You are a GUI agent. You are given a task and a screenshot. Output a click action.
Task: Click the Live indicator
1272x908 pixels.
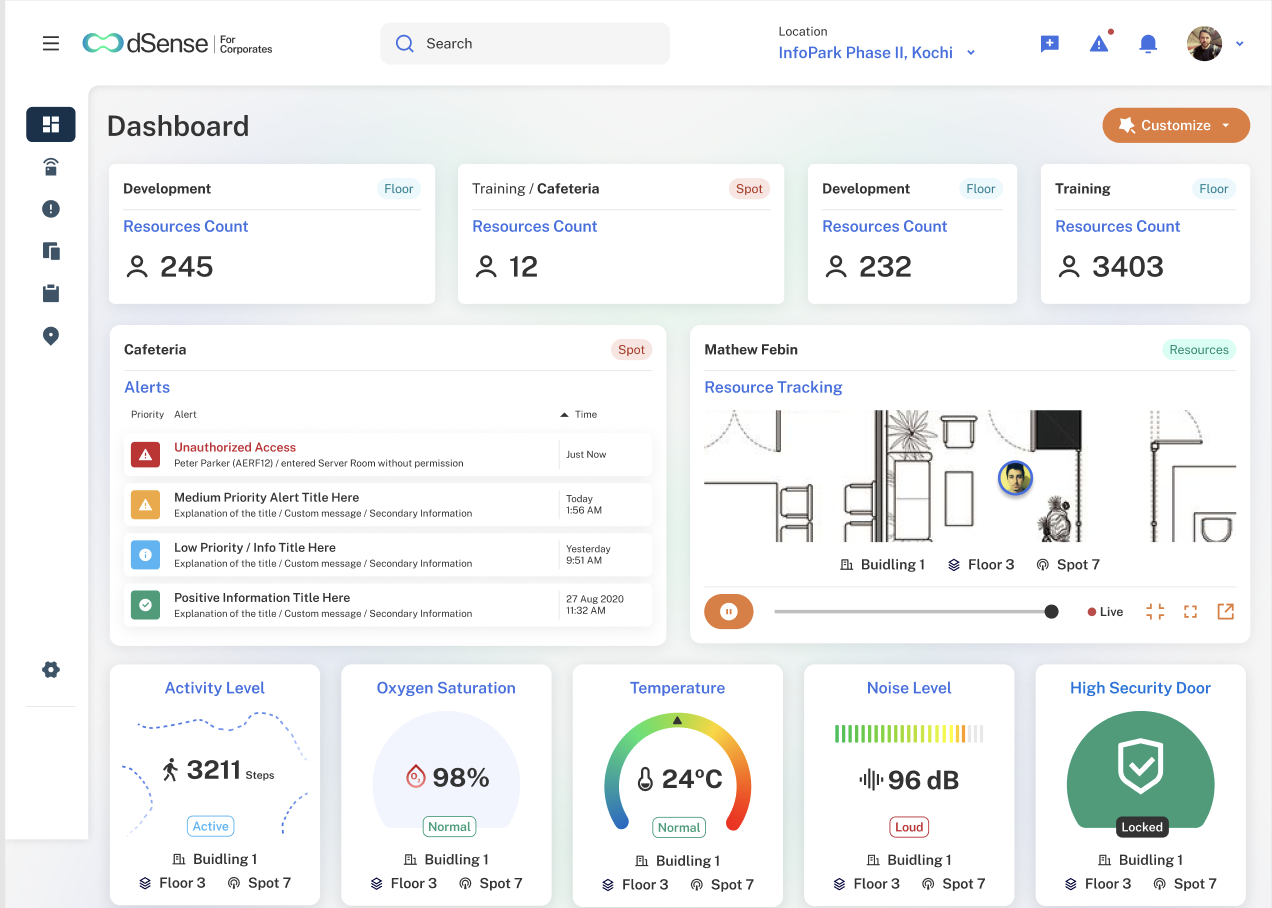click(x=1106, y=612)
